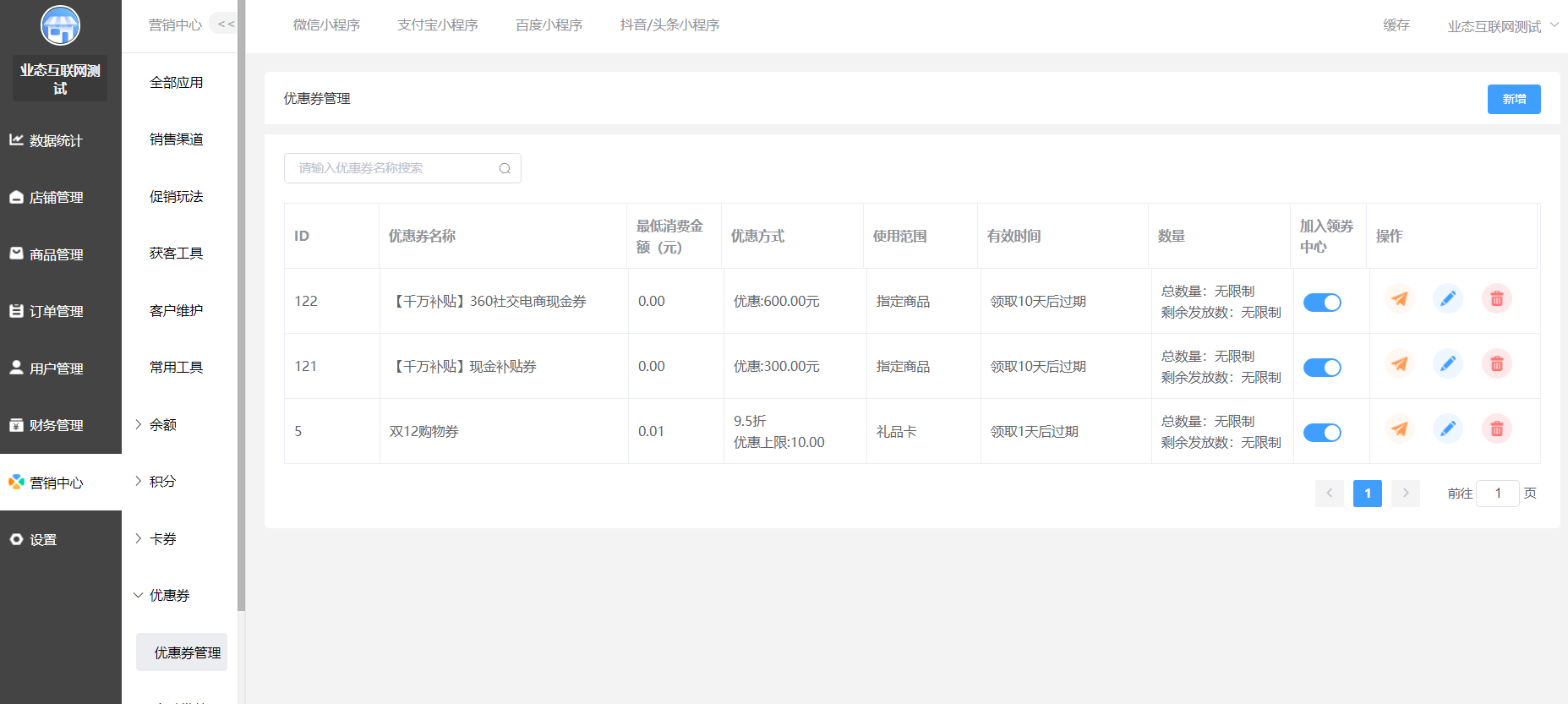Click the search magnifier icon
The image size is (1568, 704).
point(505,168)
